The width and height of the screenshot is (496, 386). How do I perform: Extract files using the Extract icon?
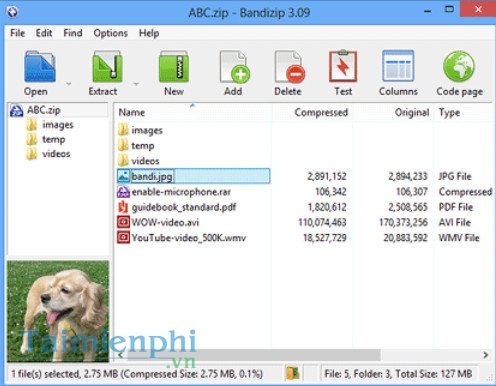coord(107,66)
